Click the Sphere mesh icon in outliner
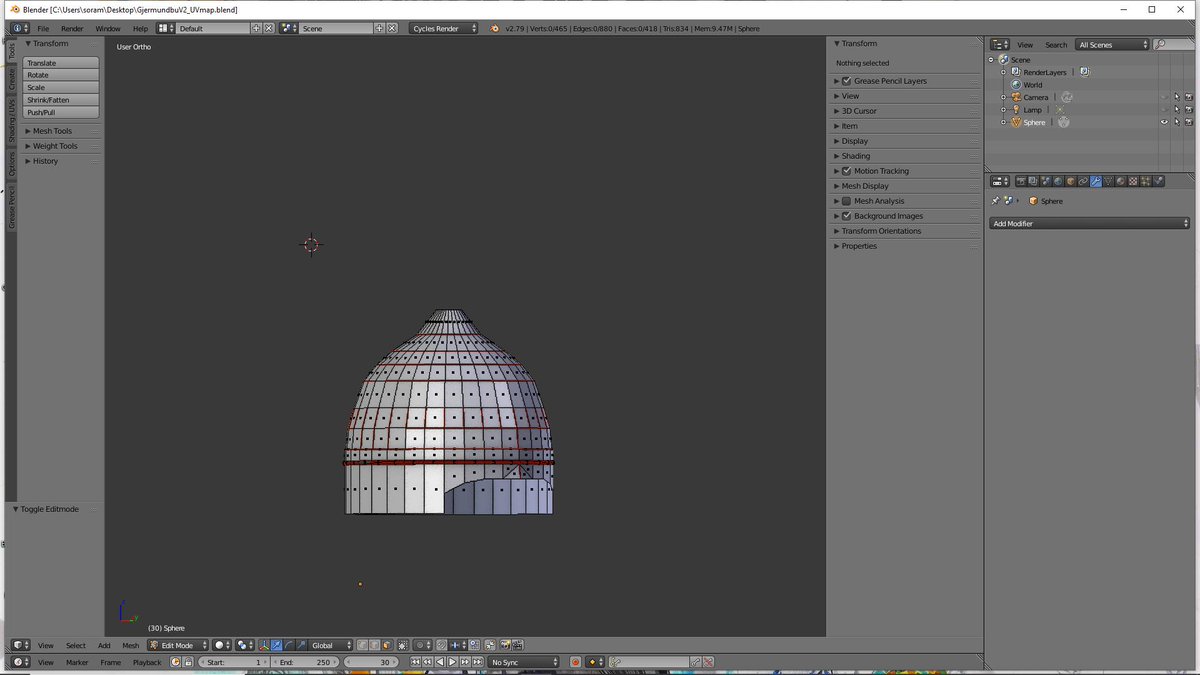1200x675 pixels. pyautogui.click(x=1064, y=122)
